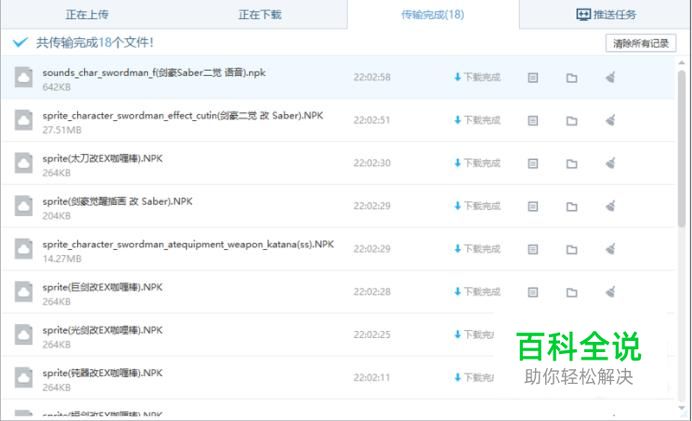Image resolution: width=692 pixels, height=421 pixels.
Task: Open containing folder for swordman_effect_cutin row
Action: tap(572, 121)
